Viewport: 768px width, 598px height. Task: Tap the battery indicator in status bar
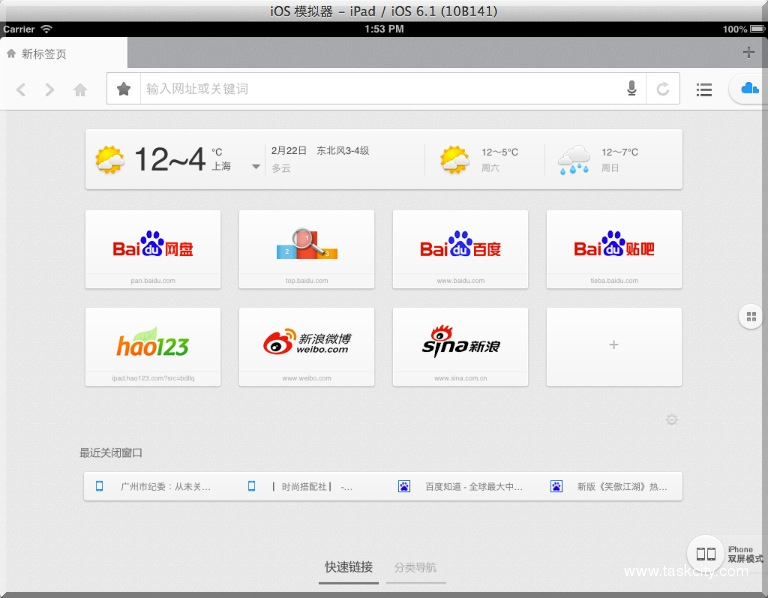(756, 29)
